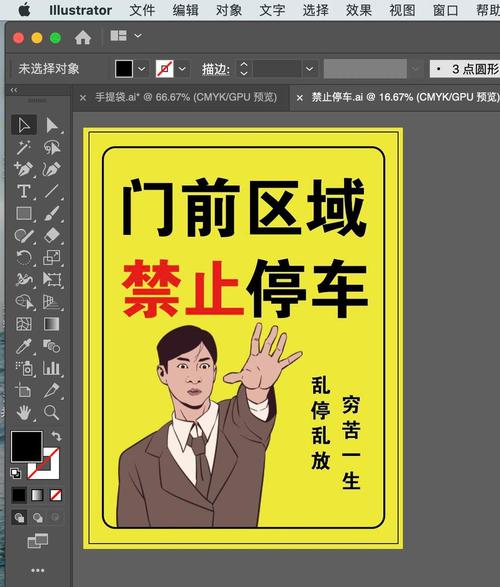Select the Scale tool
This screenshot has width=500, height=587.
click(52, 258)
